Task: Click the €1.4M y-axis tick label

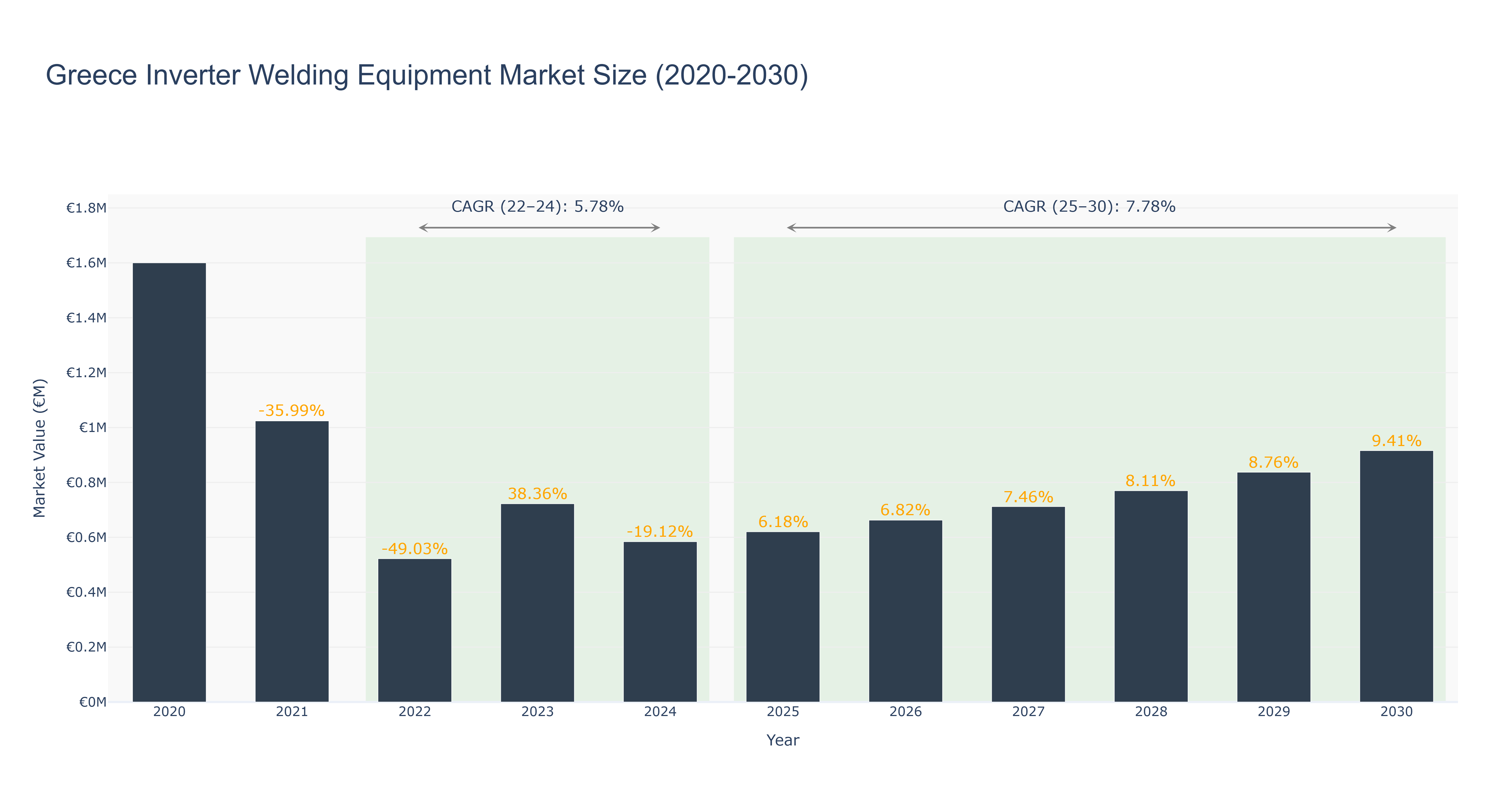Action: click(x=86, y=318)
